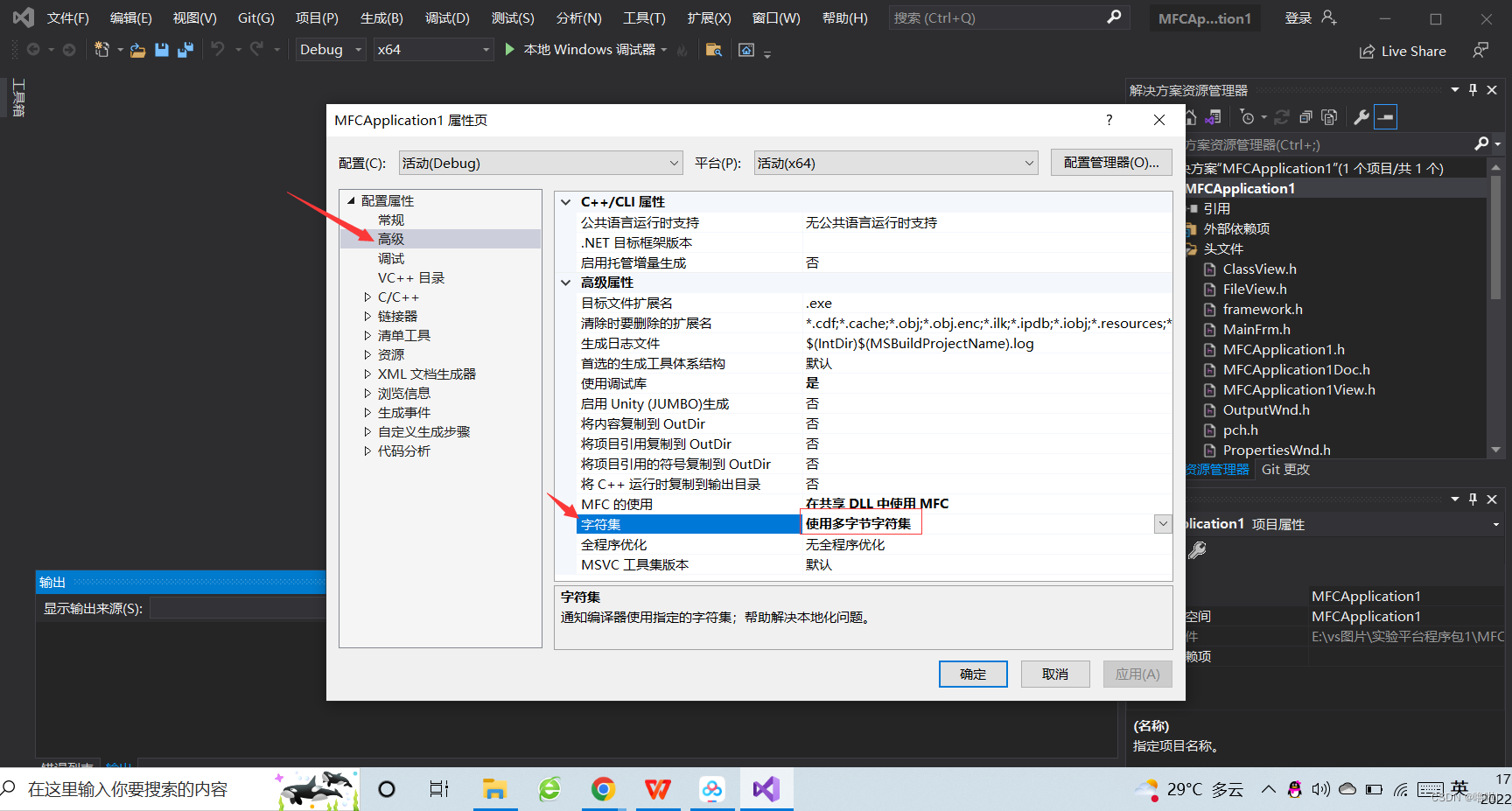Open the Configuration combo box
Screen dimensions: 1512x811
point(541,163)
